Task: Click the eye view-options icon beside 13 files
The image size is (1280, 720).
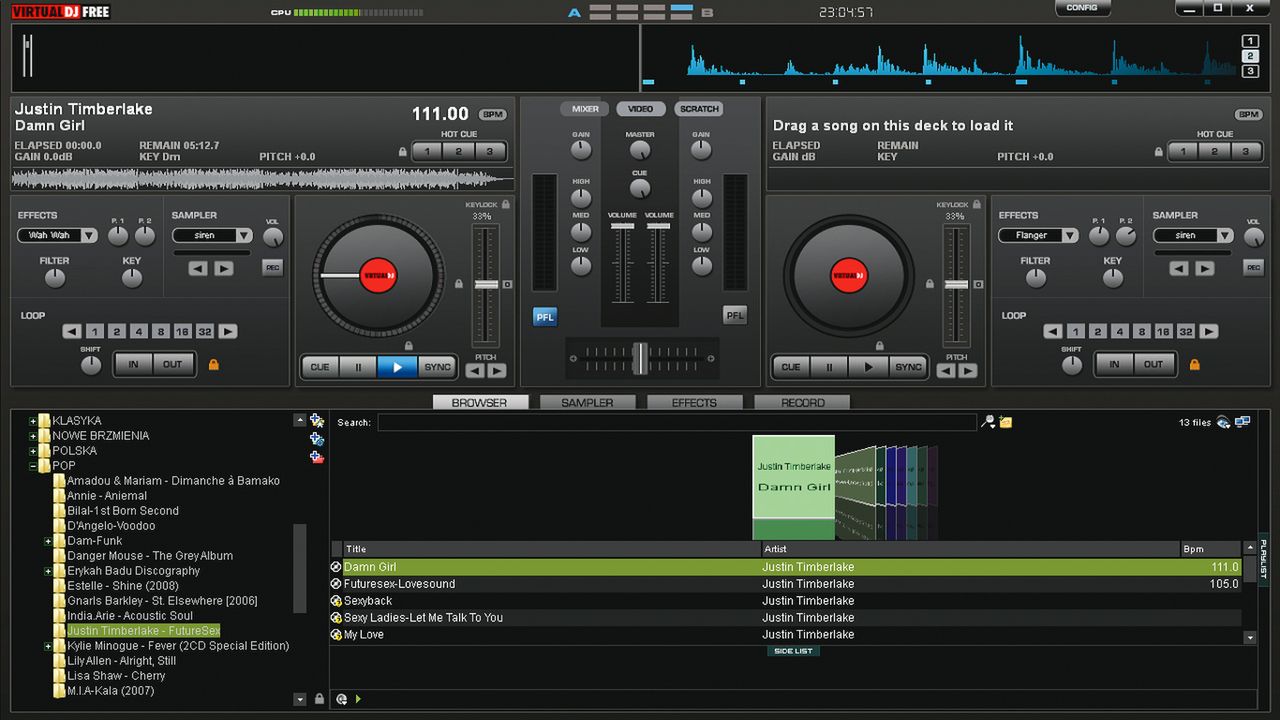Action: tap(1223, 422)
